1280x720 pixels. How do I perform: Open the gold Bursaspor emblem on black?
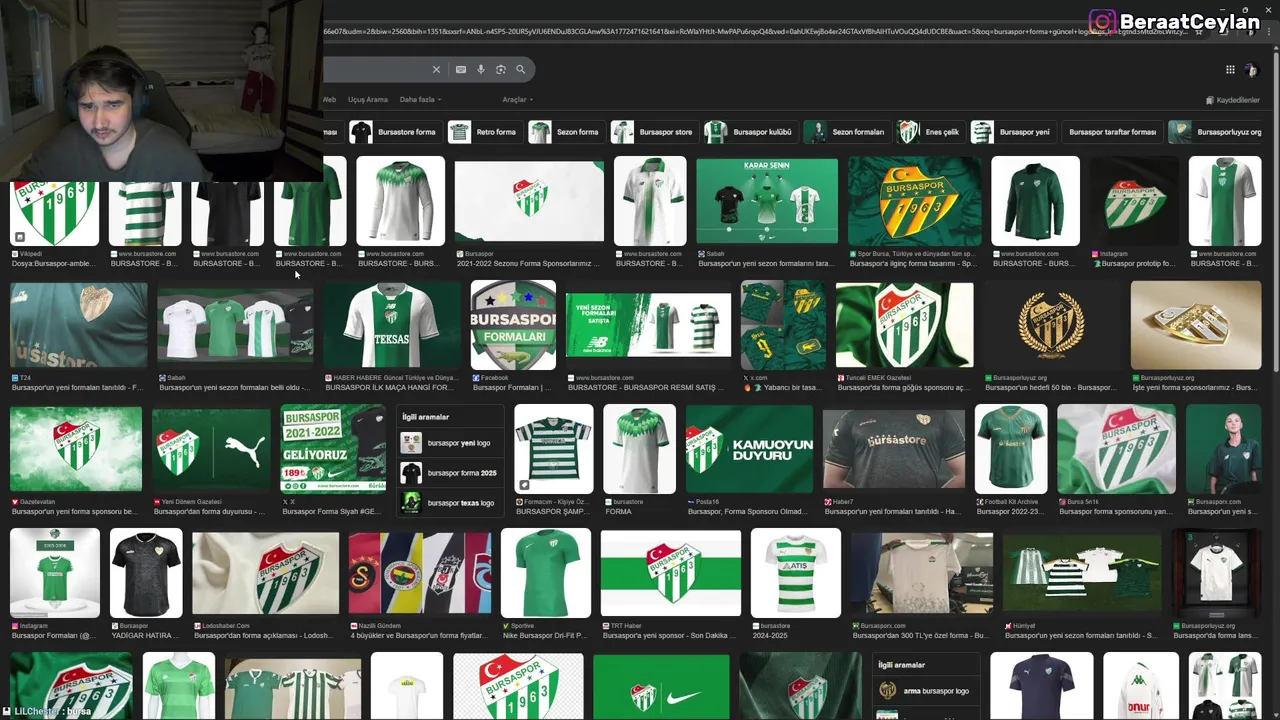click(1051, 325)
